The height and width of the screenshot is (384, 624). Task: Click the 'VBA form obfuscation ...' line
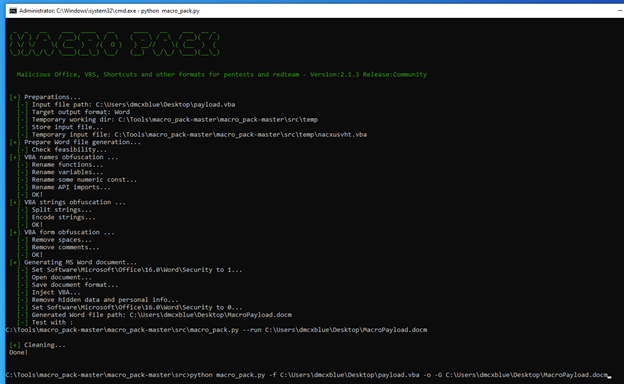62,232
